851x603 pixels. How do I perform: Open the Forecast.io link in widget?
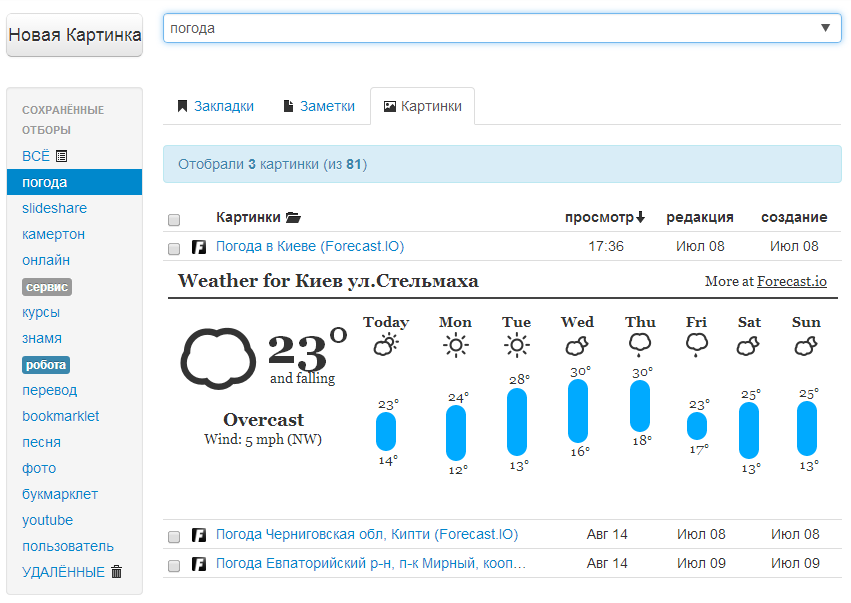[791, 282]
